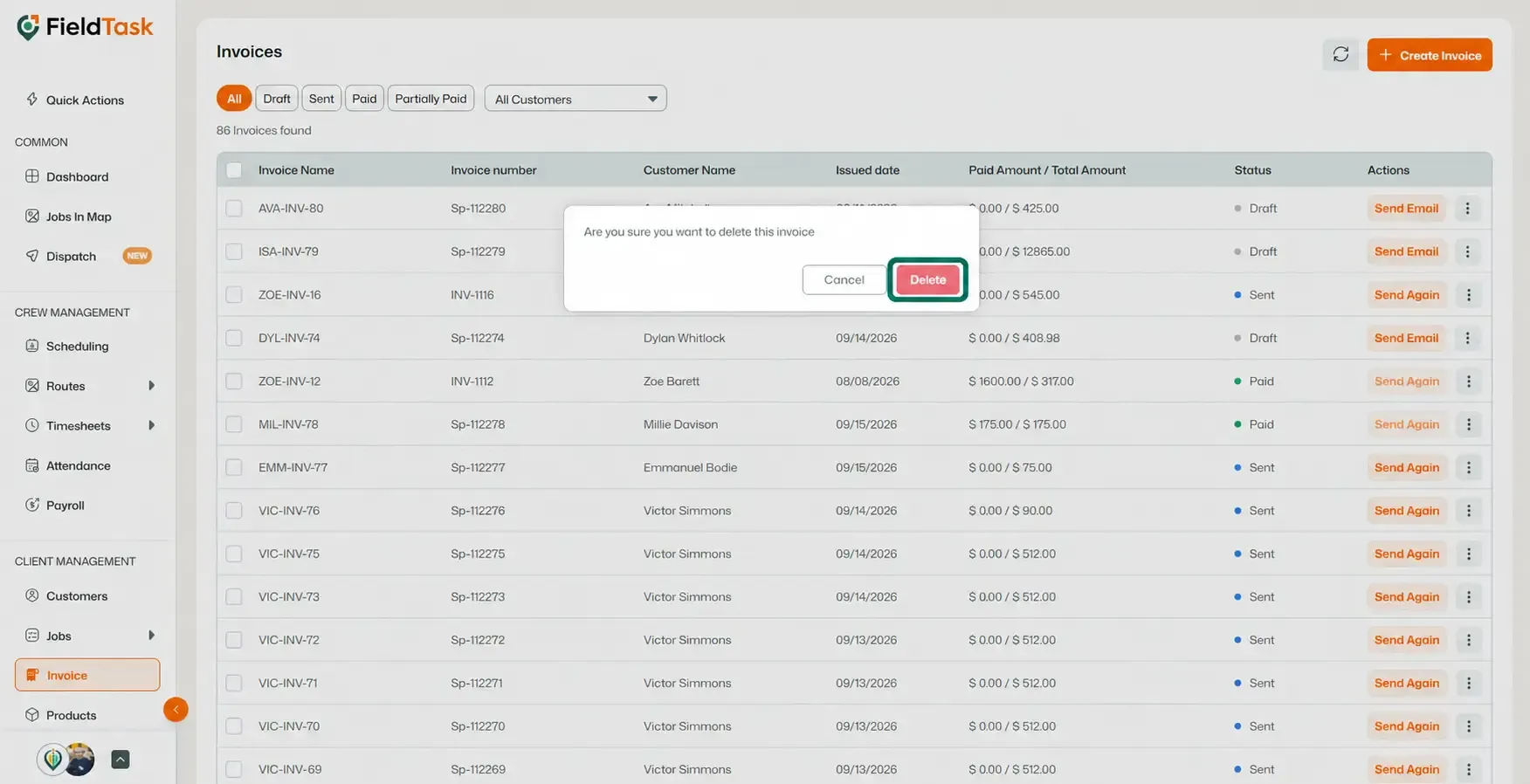Select checkbox for EMM-INV-77
The height and width of the screenshot is (784, 1530).
234,468
